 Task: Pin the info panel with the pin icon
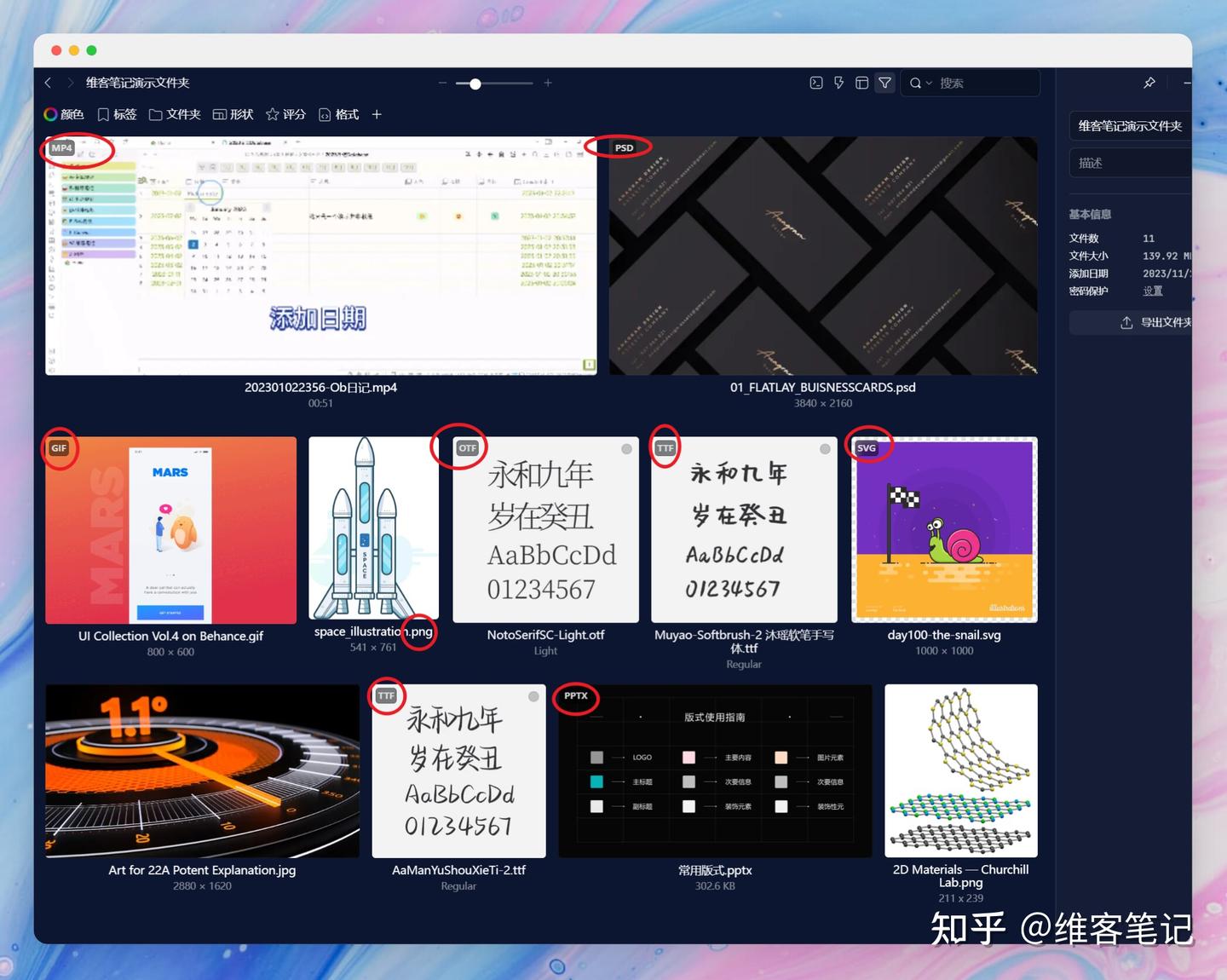(1149, 83)
